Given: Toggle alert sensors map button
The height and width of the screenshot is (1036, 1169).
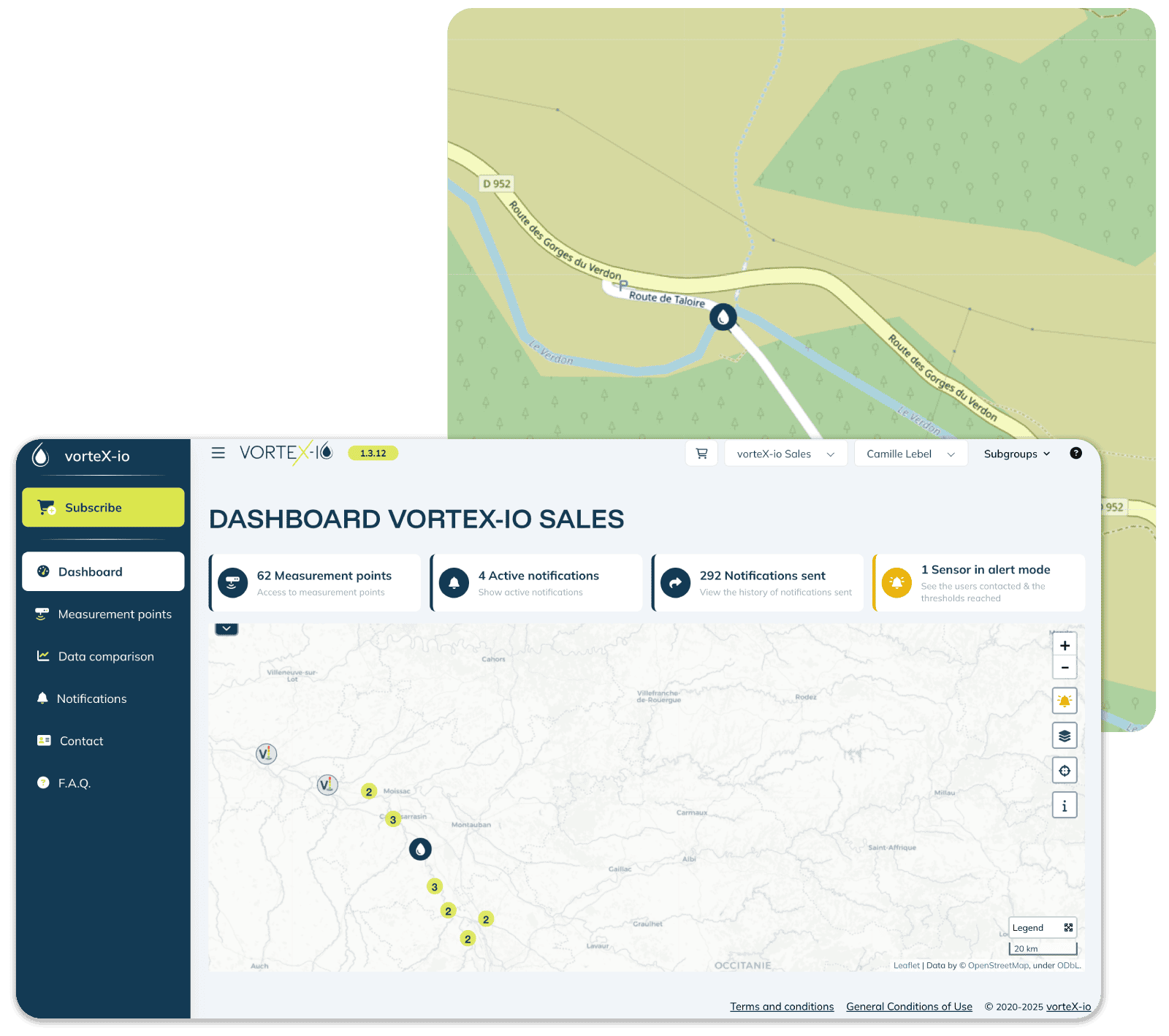Looking at the screenshot, I should pos(1065,701).
